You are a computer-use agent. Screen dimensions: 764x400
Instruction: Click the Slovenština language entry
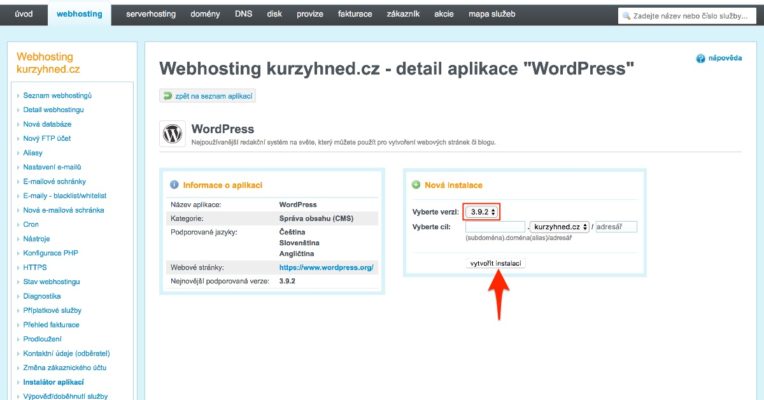(299, 243)
